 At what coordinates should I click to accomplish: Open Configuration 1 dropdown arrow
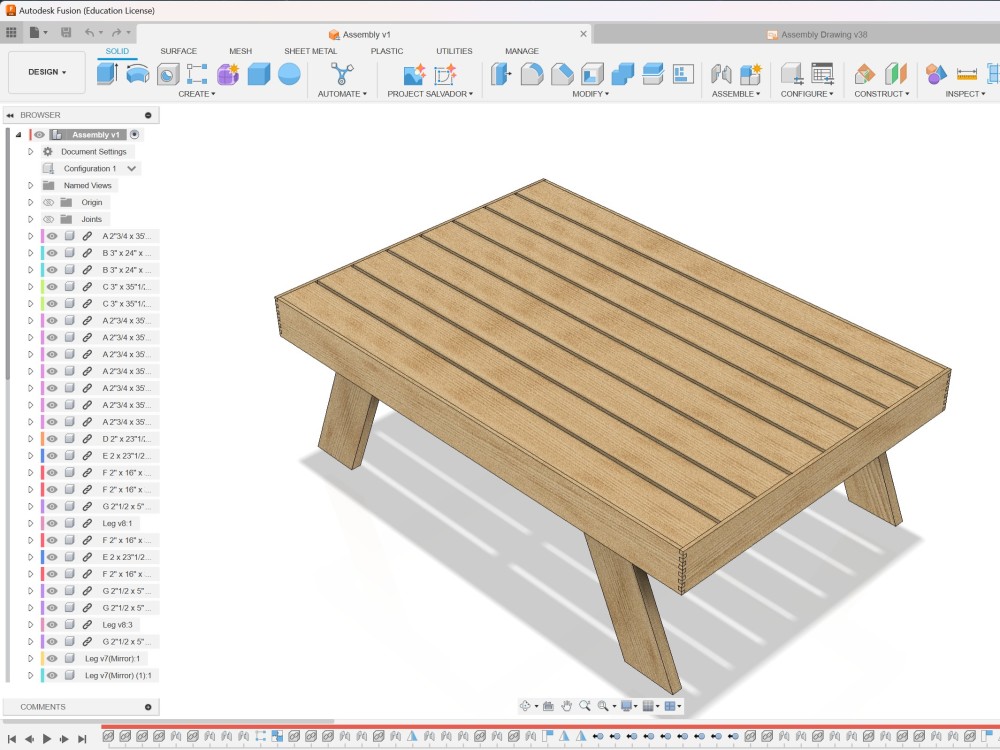coord(131,168)
